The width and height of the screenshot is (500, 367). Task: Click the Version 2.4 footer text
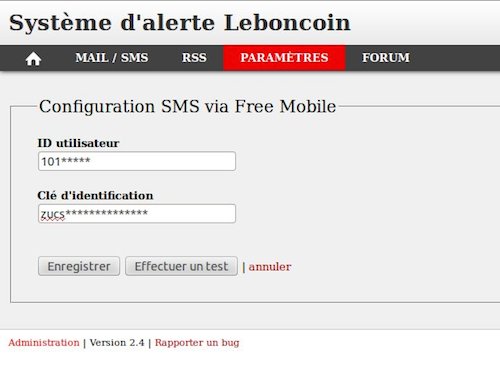117,343
